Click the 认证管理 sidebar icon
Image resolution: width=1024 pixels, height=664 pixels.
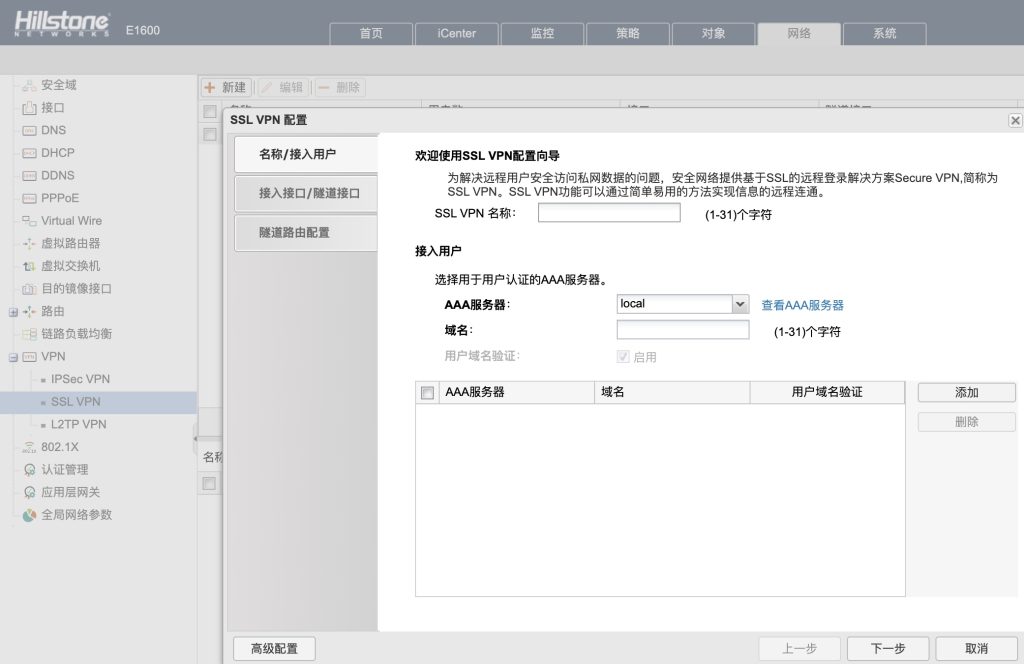[x=29, y=470]
